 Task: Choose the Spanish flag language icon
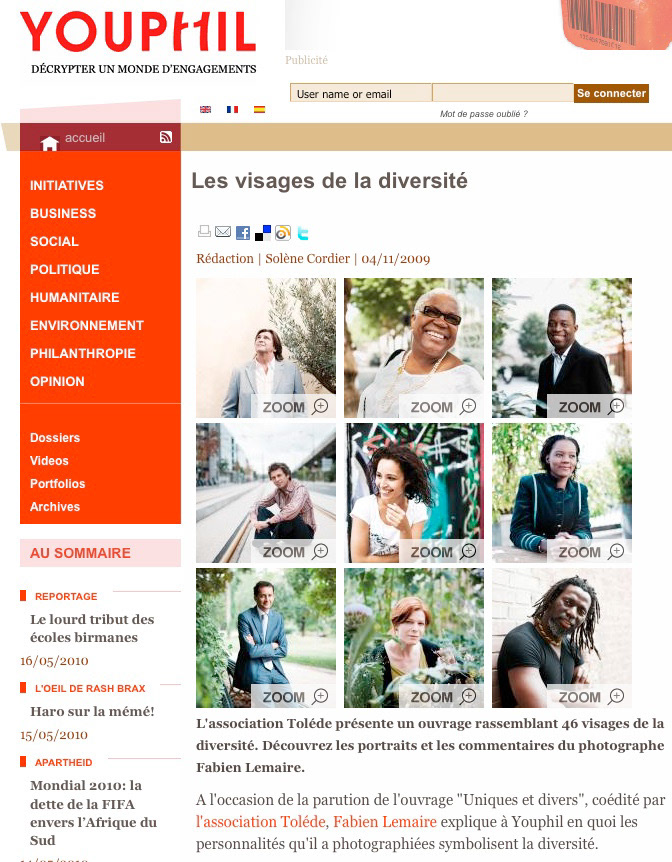pos(259,109)
